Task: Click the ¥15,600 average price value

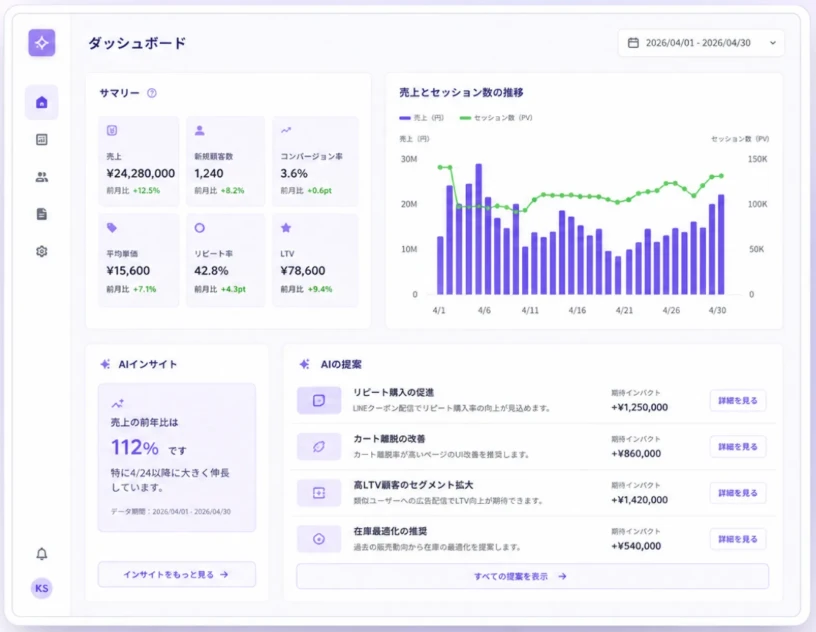Action: [128, 271]
